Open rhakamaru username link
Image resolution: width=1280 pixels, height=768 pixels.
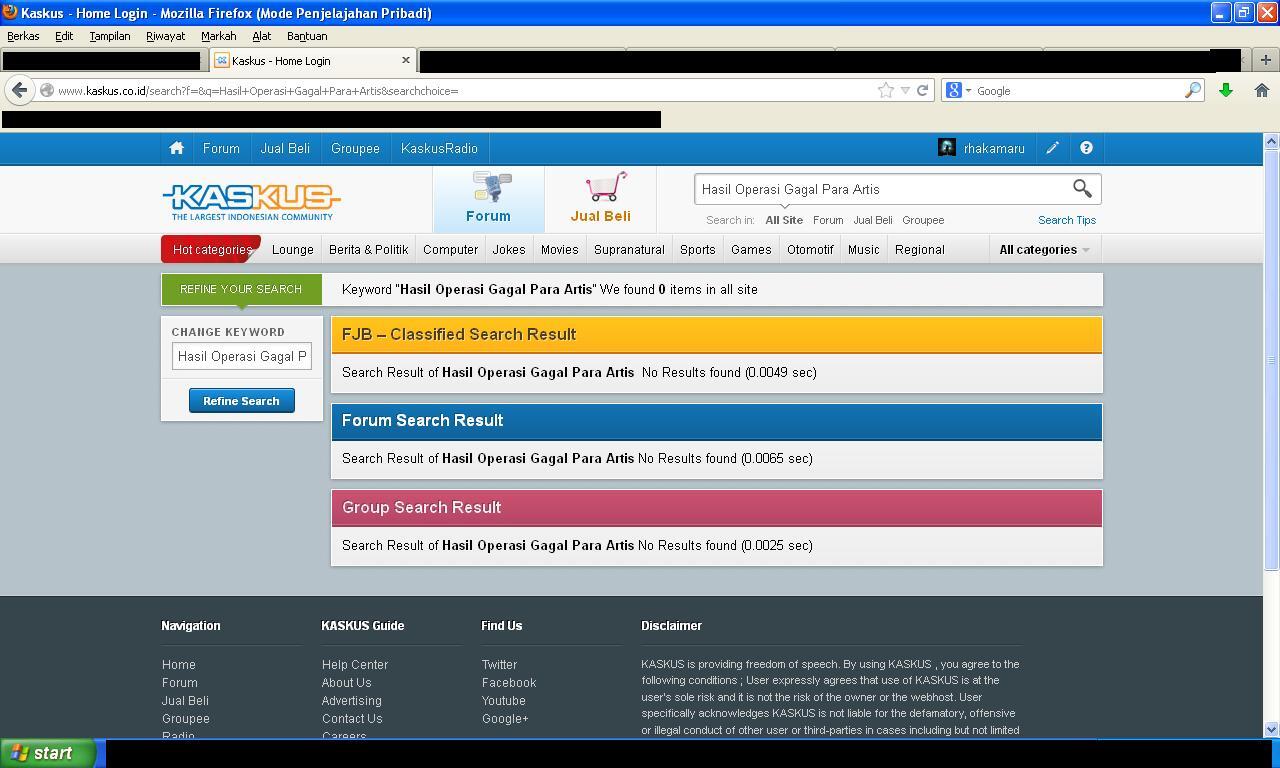(x=994, y=148)
